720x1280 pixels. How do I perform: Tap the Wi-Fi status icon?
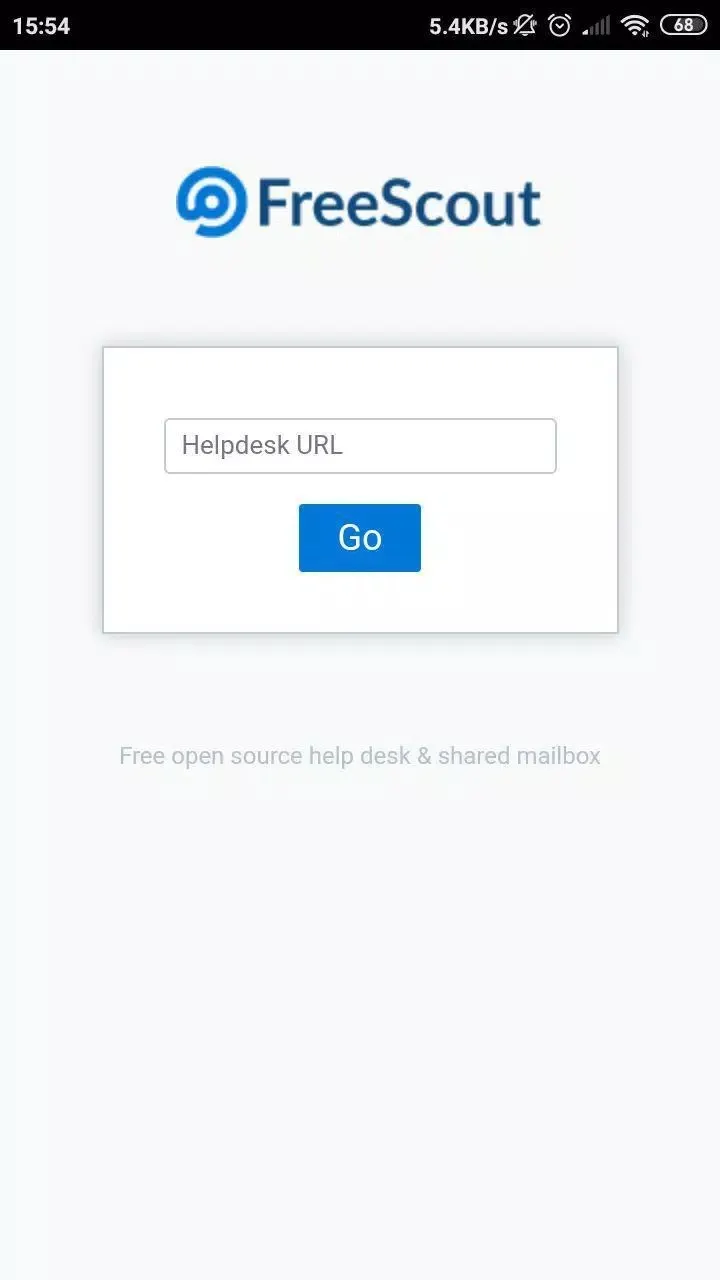[635, 26]
